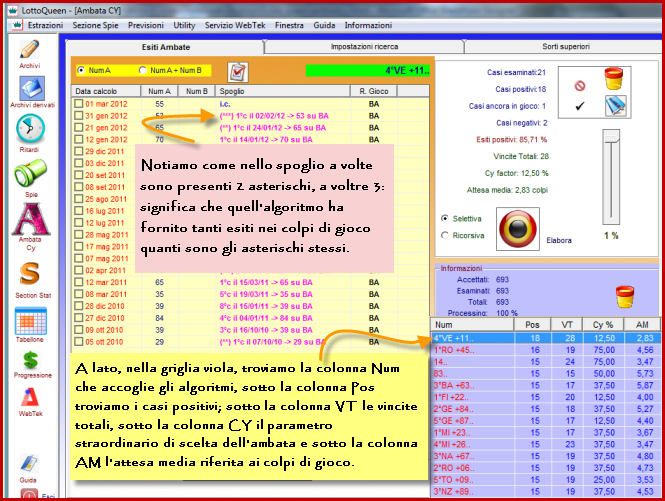Sort grid by the Cy % column header

pyautogui.click(x=603, y=325)
